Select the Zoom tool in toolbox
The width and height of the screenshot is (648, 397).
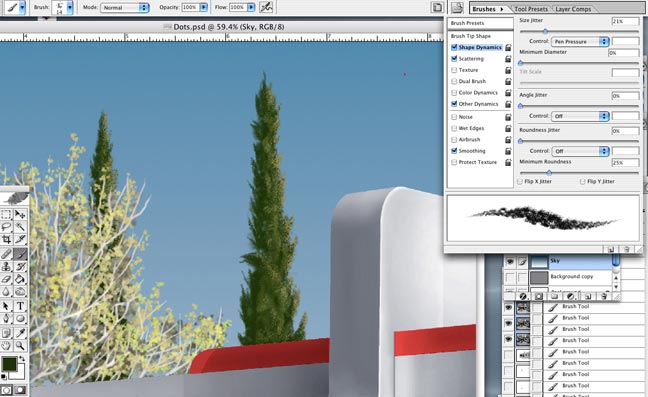pos(20,345)
